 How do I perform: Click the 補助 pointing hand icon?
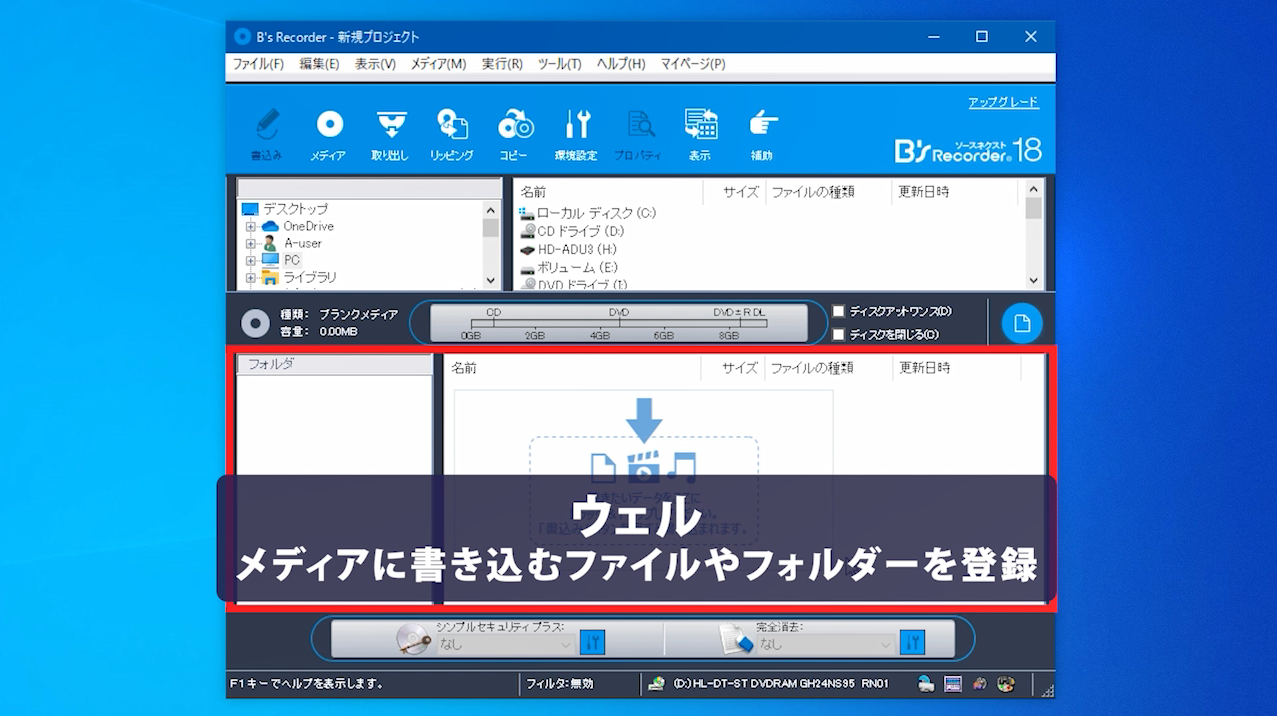pos(762,133)
